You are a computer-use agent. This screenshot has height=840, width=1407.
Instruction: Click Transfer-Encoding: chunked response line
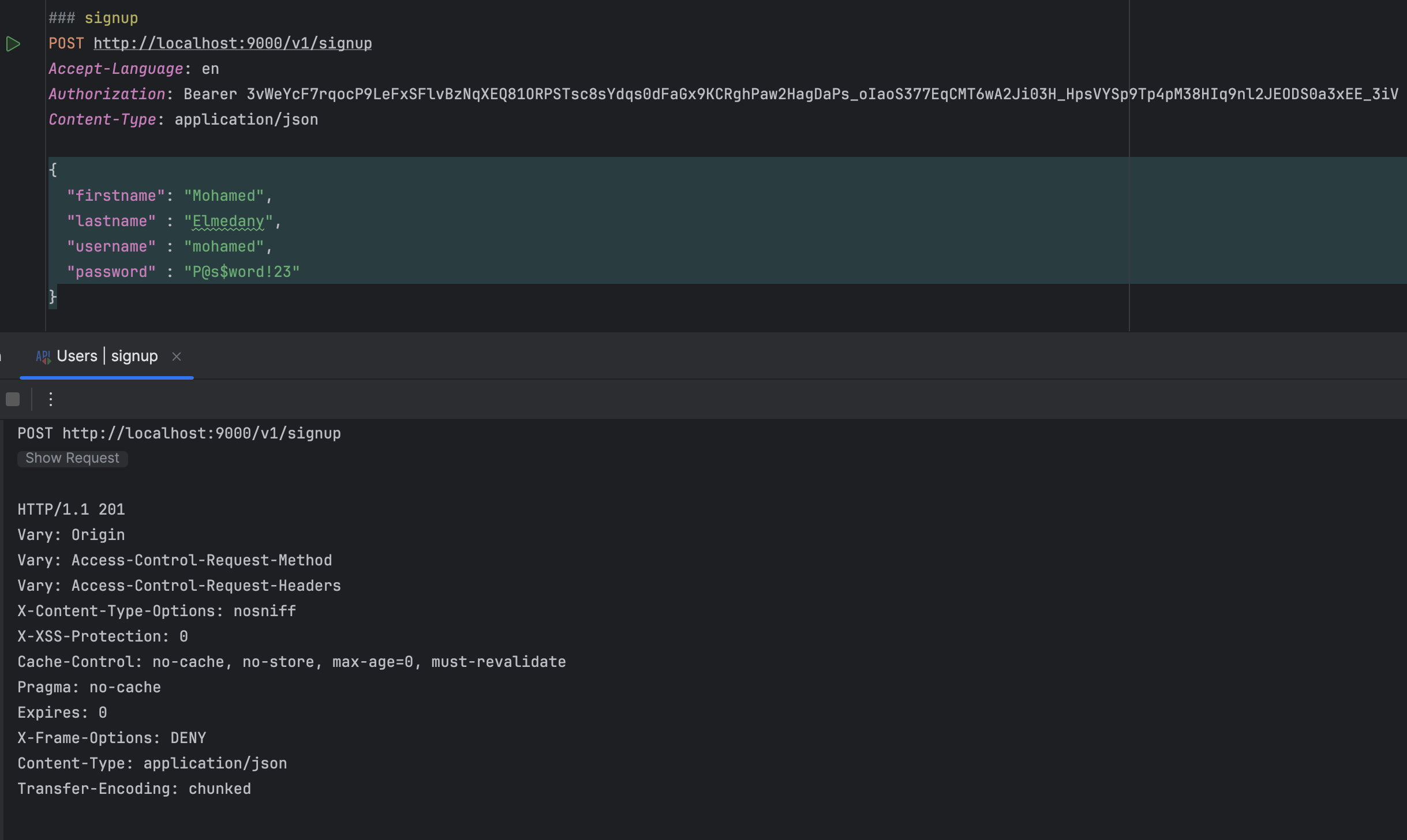(x=134, y=789)
